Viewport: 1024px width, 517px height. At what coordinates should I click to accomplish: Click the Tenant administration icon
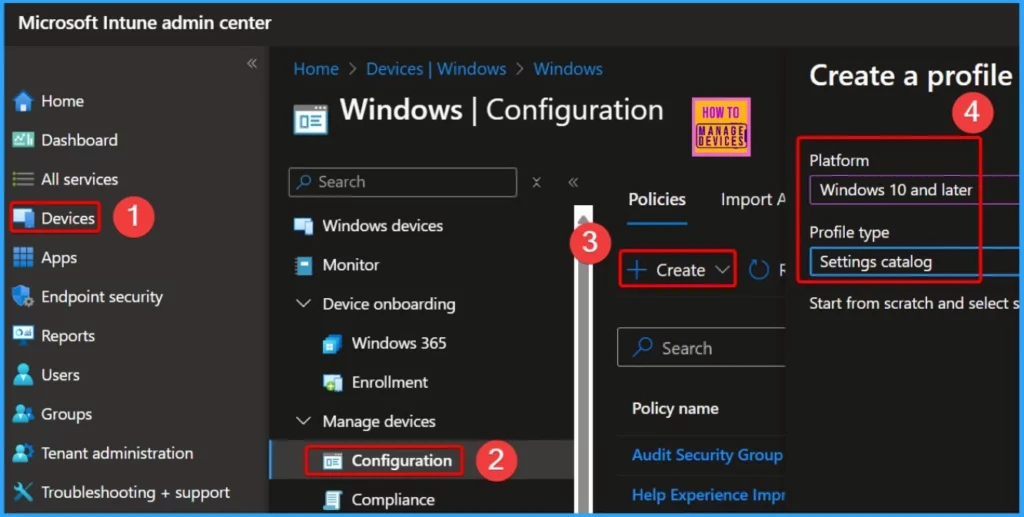tap(24, 453)
